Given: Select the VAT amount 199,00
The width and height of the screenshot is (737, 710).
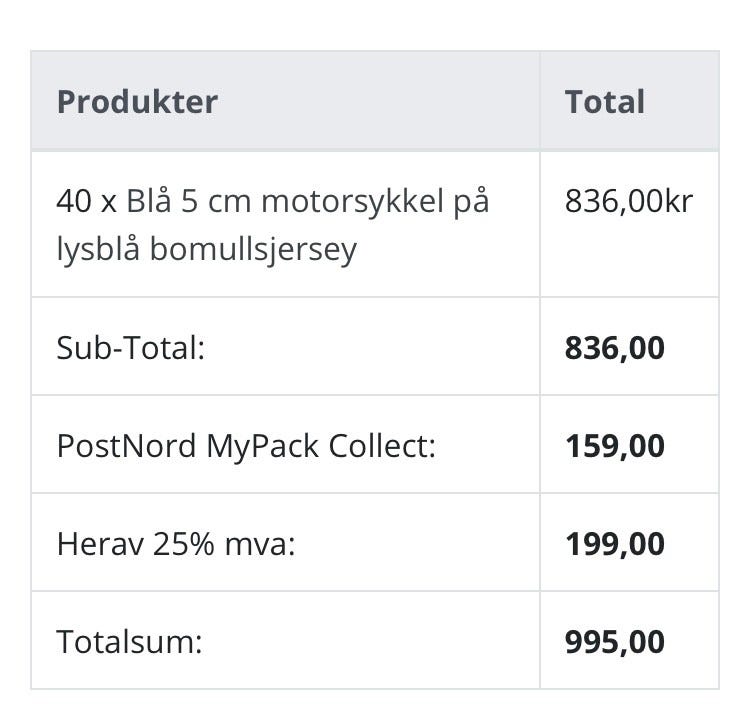Looking at the screenshot, I should click(614, 544).
